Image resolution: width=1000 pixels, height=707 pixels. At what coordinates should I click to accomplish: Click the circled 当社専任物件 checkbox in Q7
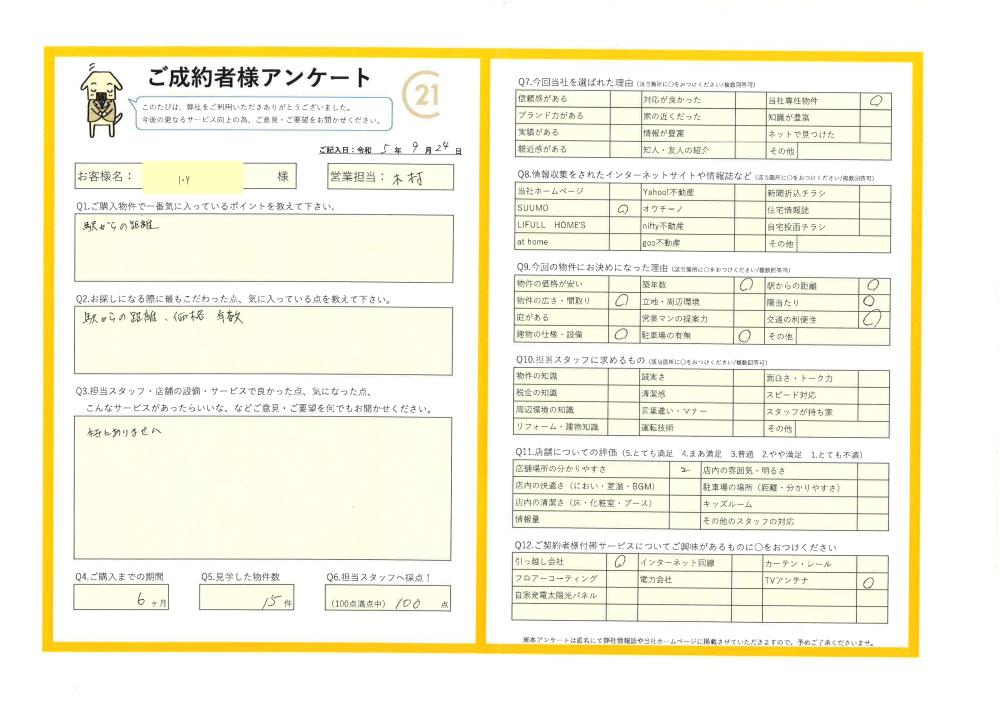pyautogui.click(x=875, y=100)
